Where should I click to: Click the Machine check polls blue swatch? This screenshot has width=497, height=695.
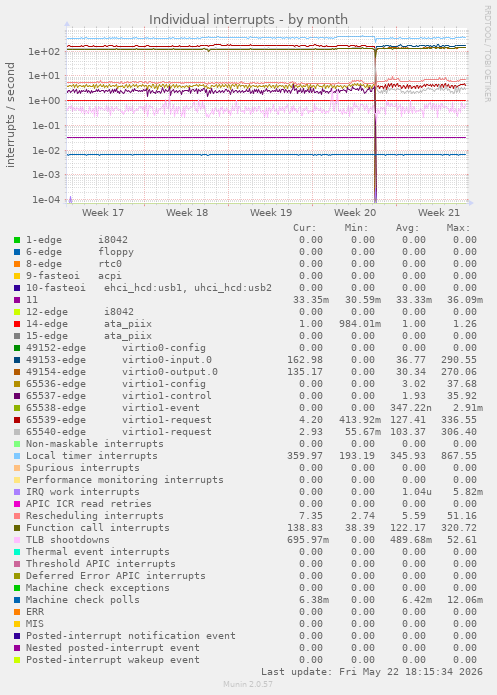point(17,600)
